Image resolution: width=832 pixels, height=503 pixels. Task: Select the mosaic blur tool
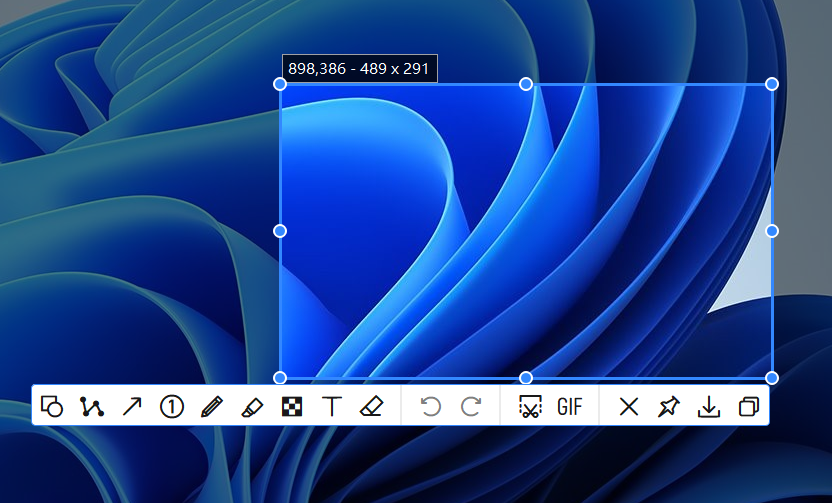click(291, 406)
